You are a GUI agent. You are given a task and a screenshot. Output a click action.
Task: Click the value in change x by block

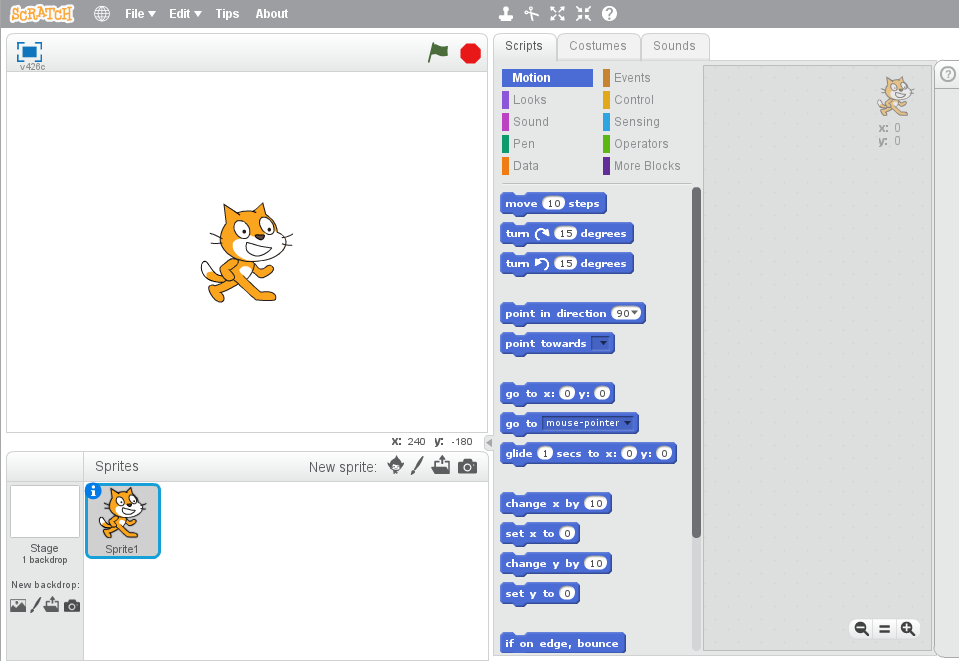coord(596,504)
